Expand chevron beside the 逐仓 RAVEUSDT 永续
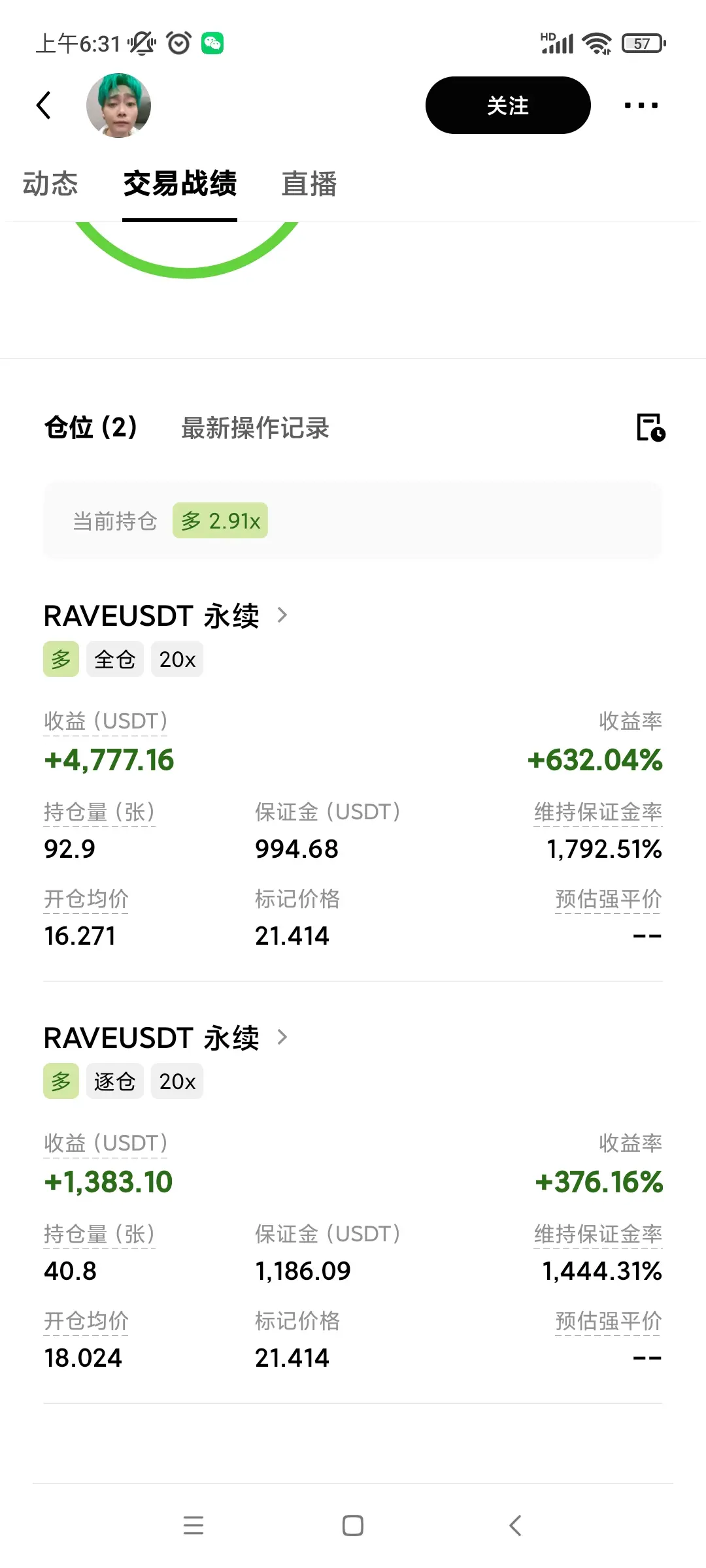The height and width of the screenshot is (1568, 706). point(282,1037)
